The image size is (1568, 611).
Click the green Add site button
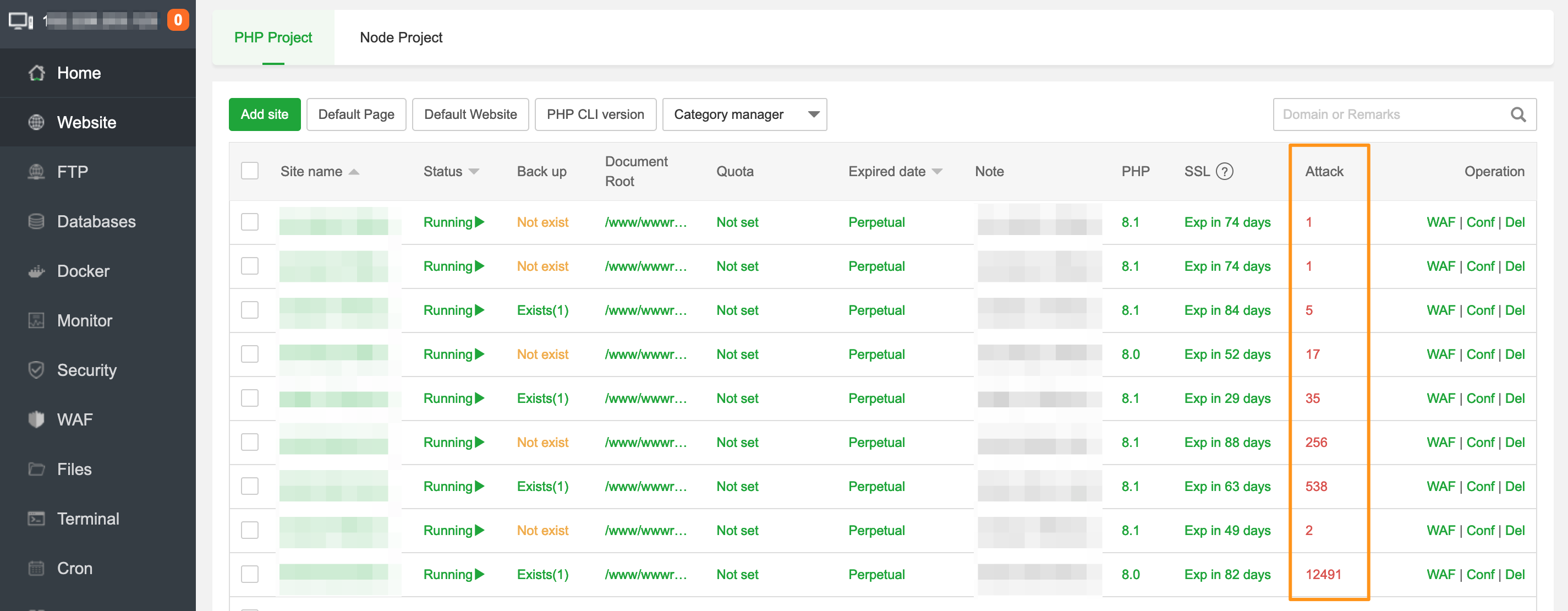pyautogui.click(x=264, y=114)
